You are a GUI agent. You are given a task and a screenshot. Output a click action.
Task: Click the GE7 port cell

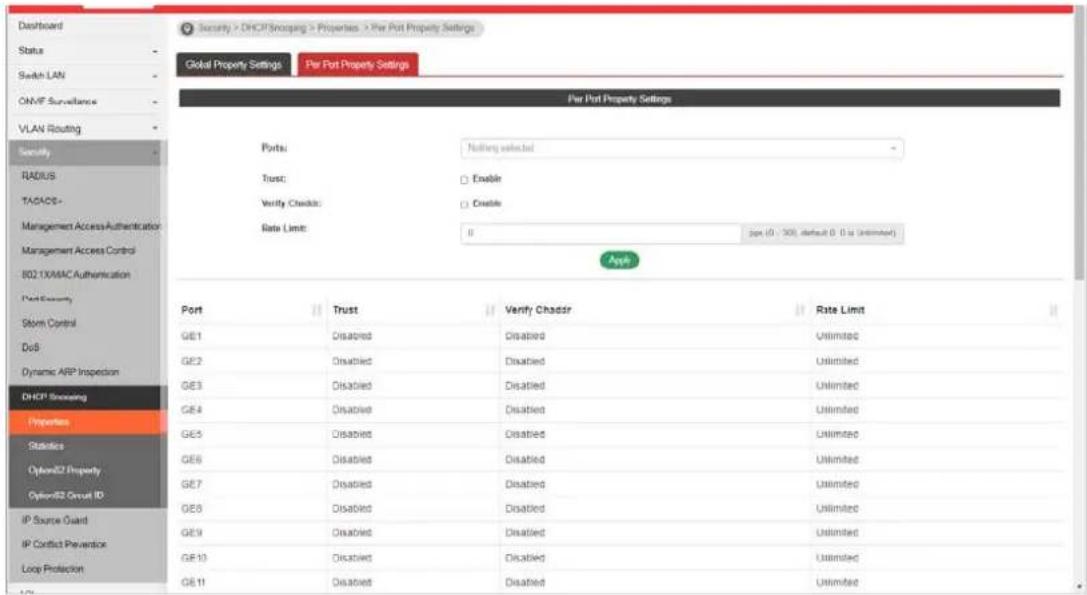(191, 484)
